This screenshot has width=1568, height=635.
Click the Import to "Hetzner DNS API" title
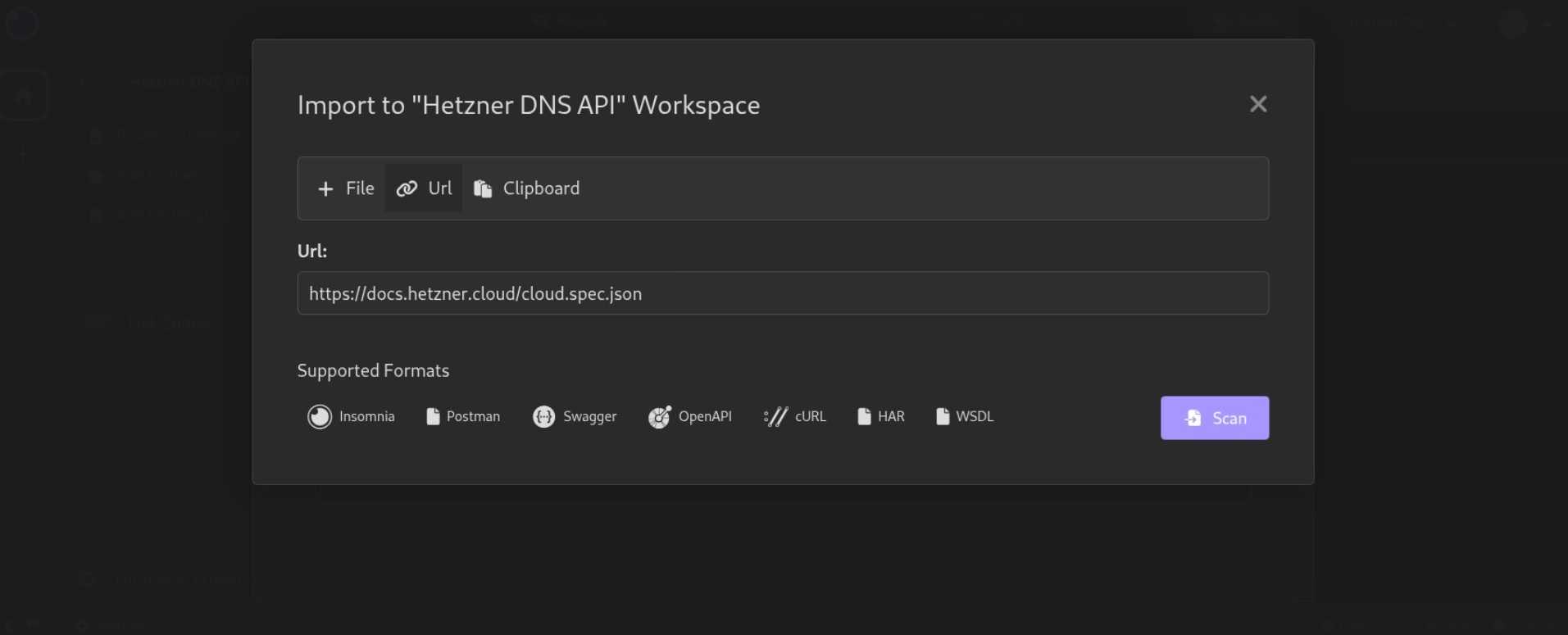click(528, 106)
